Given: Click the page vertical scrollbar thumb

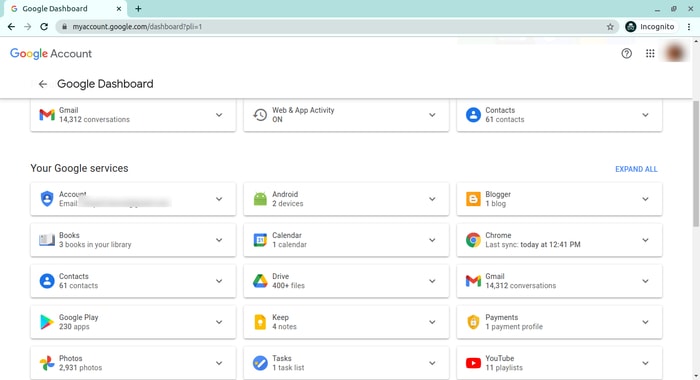Looking at the screenshot, I should 696,163.
